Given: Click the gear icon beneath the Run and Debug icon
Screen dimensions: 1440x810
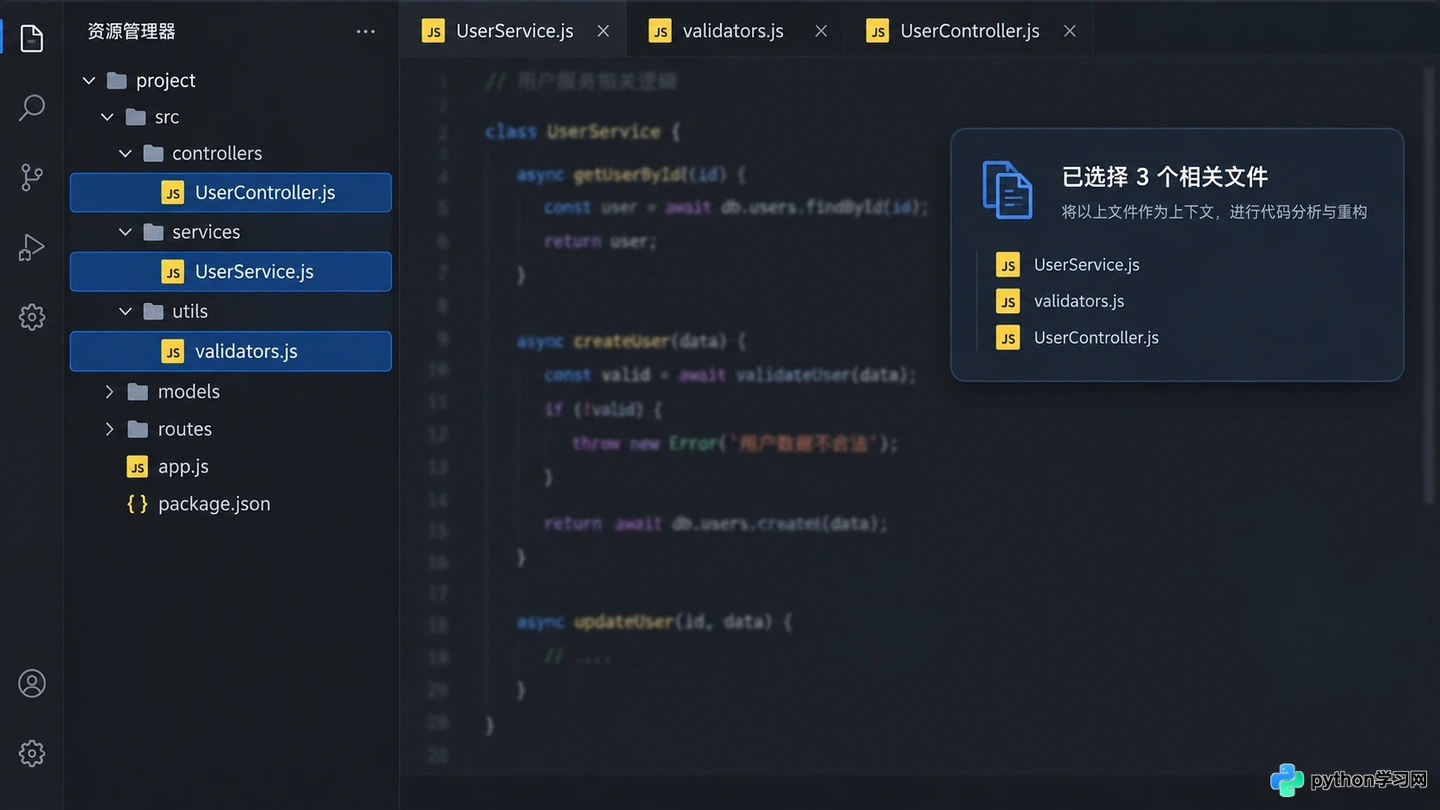Looking at the screenshot, I should point(32,317).
